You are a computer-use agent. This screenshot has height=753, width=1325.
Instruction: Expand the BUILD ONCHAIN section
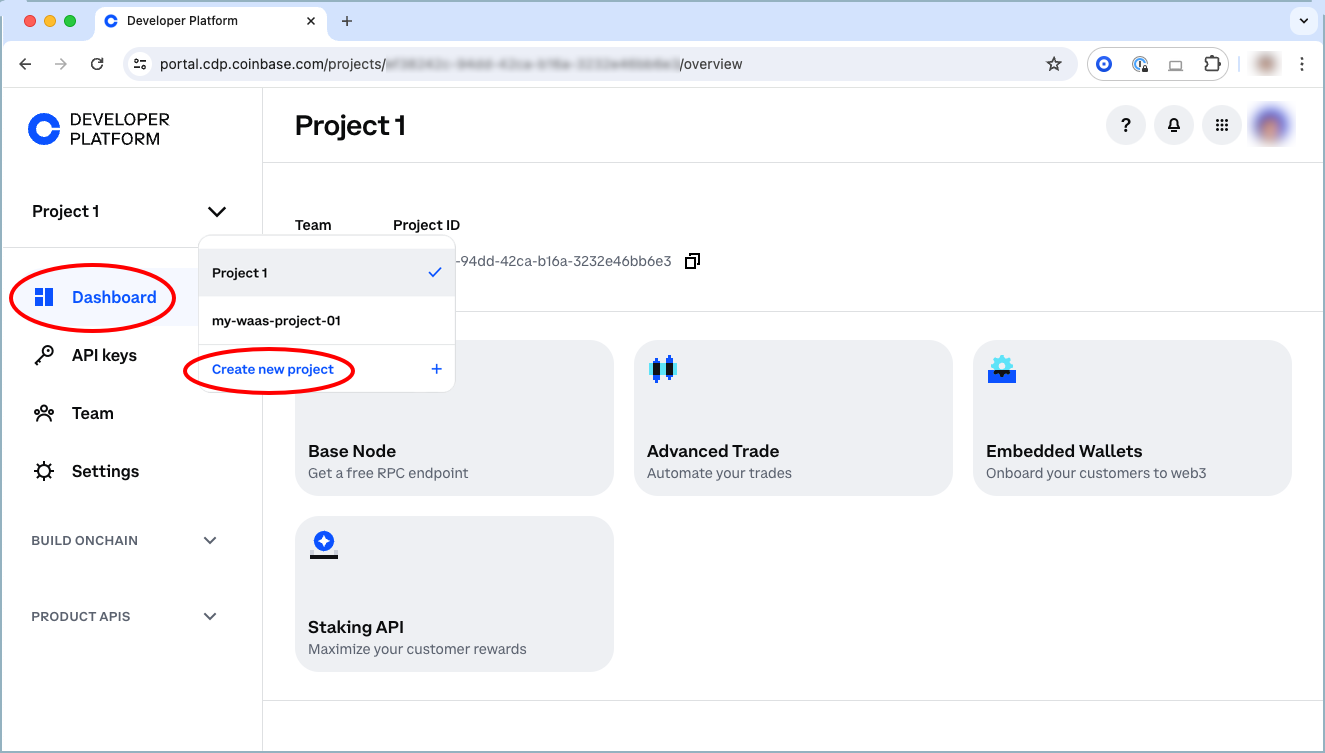point(210,541)
